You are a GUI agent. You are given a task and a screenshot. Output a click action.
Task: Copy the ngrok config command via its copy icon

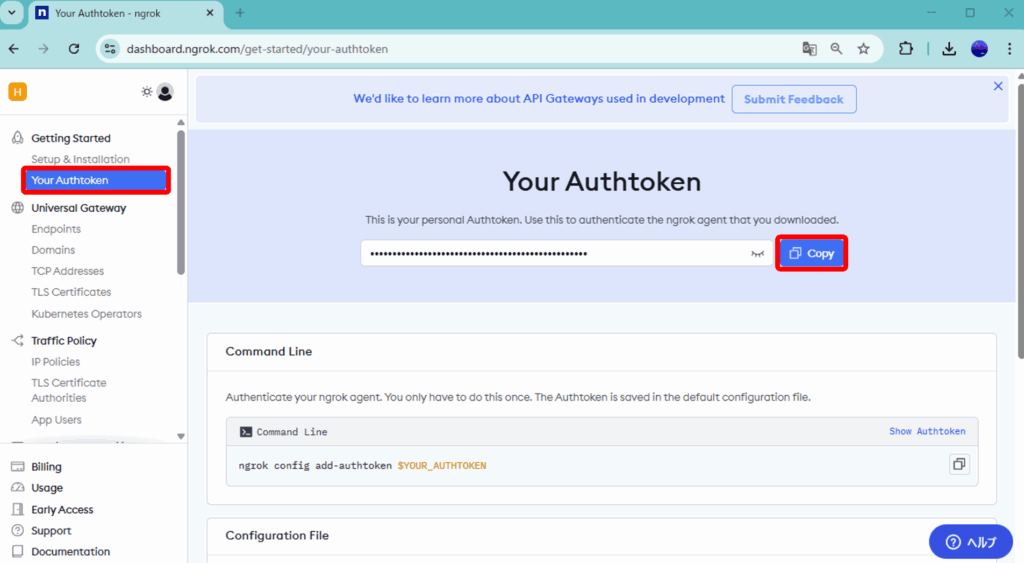959,464
